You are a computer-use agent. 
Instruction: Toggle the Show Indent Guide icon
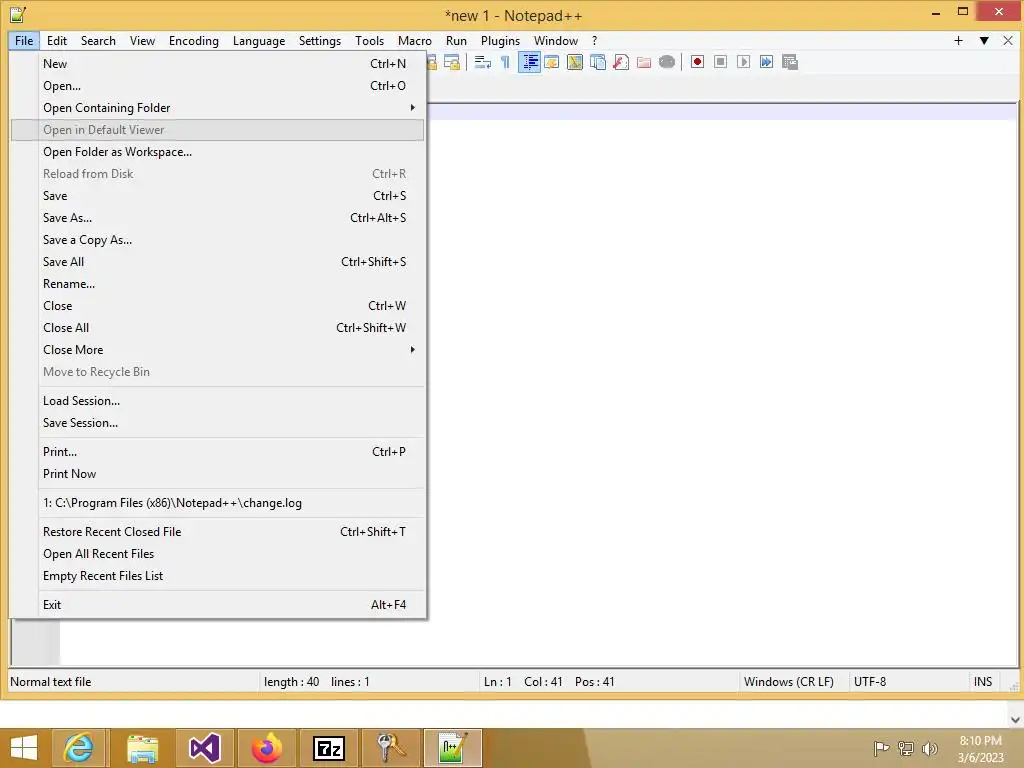coord(530,62)
